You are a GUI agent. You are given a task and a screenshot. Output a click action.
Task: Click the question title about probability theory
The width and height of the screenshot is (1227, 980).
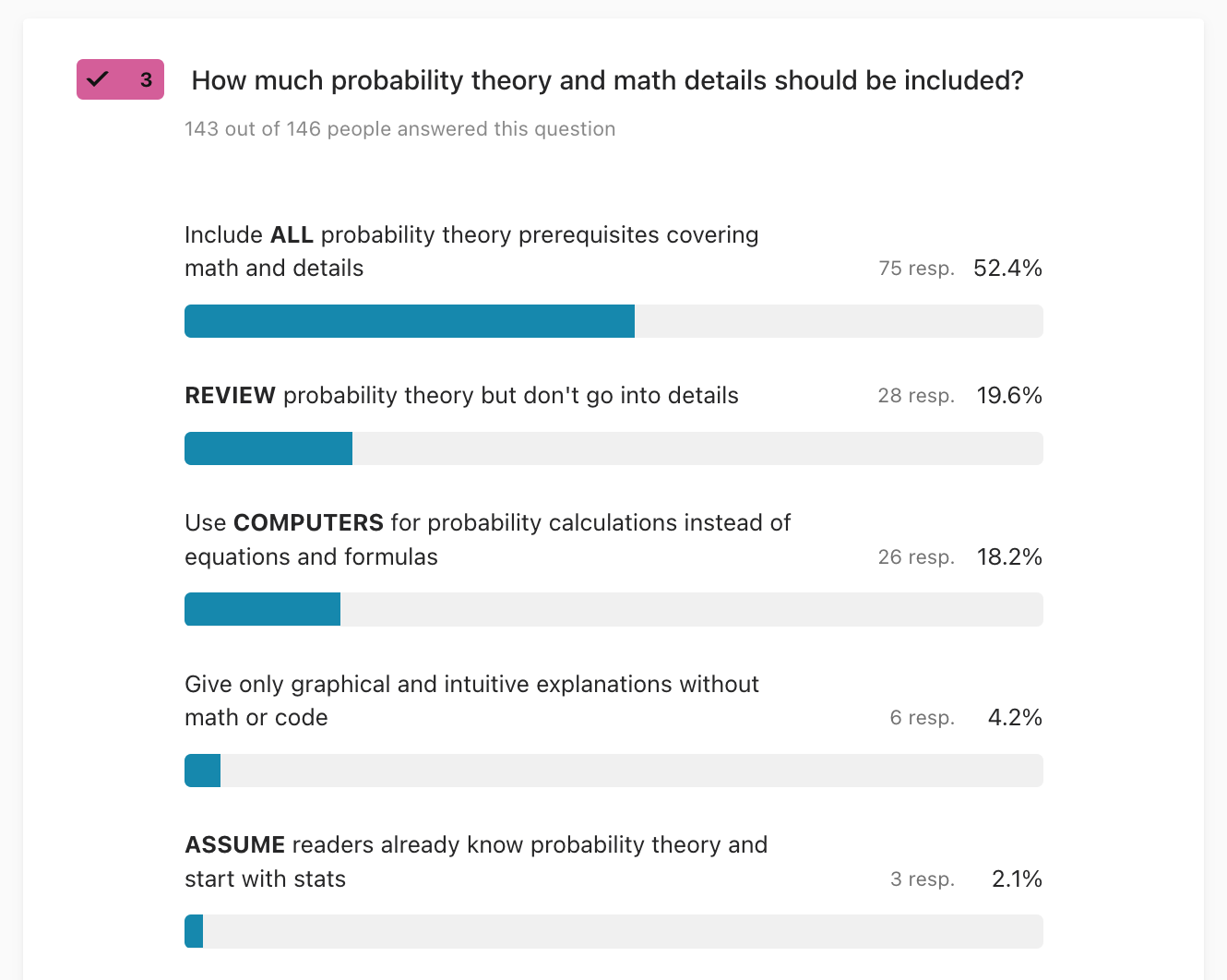pyautogui.click(x=607, y=81)
